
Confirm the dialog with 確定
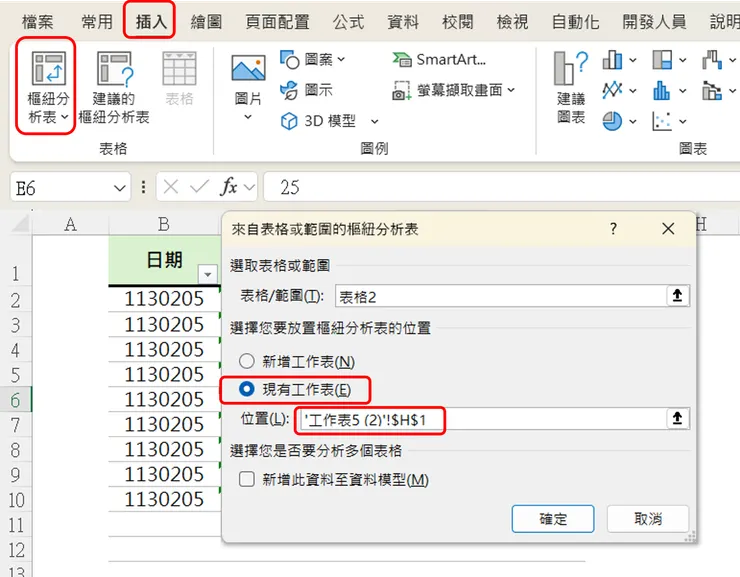pos(553,518)
